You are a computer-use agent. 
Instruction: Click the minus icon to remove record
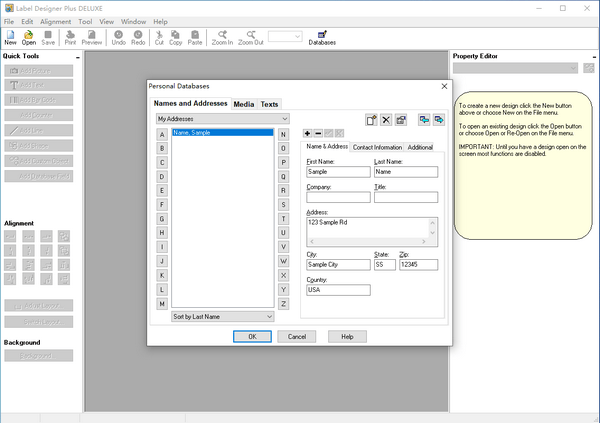(318, 133)
